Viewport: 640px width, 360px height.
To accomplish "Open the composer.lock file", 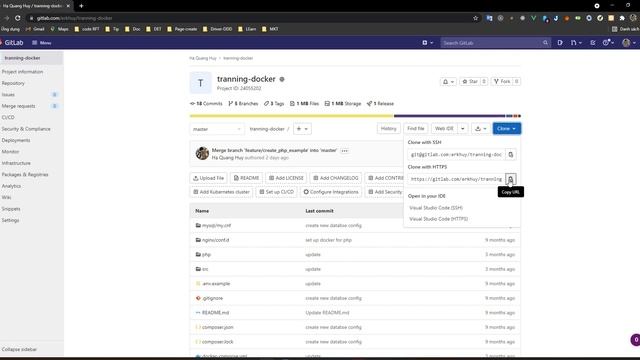I will tap(218, 342).
